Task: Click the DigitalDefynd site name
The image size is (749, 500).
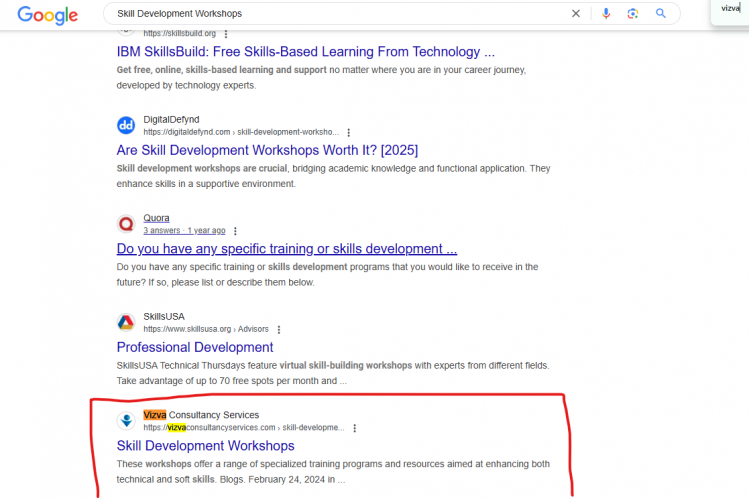Action: pos(171,119)
